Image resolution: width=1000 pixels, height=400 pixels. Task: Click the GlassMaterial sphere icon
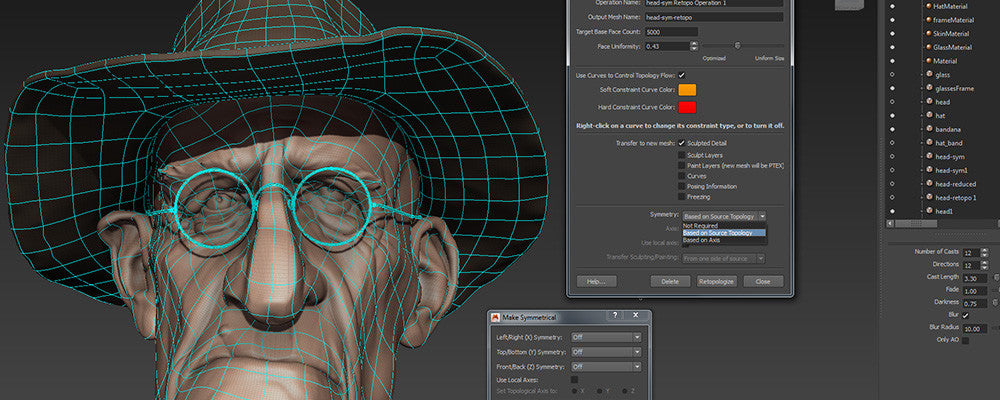(x=927, y=47)
